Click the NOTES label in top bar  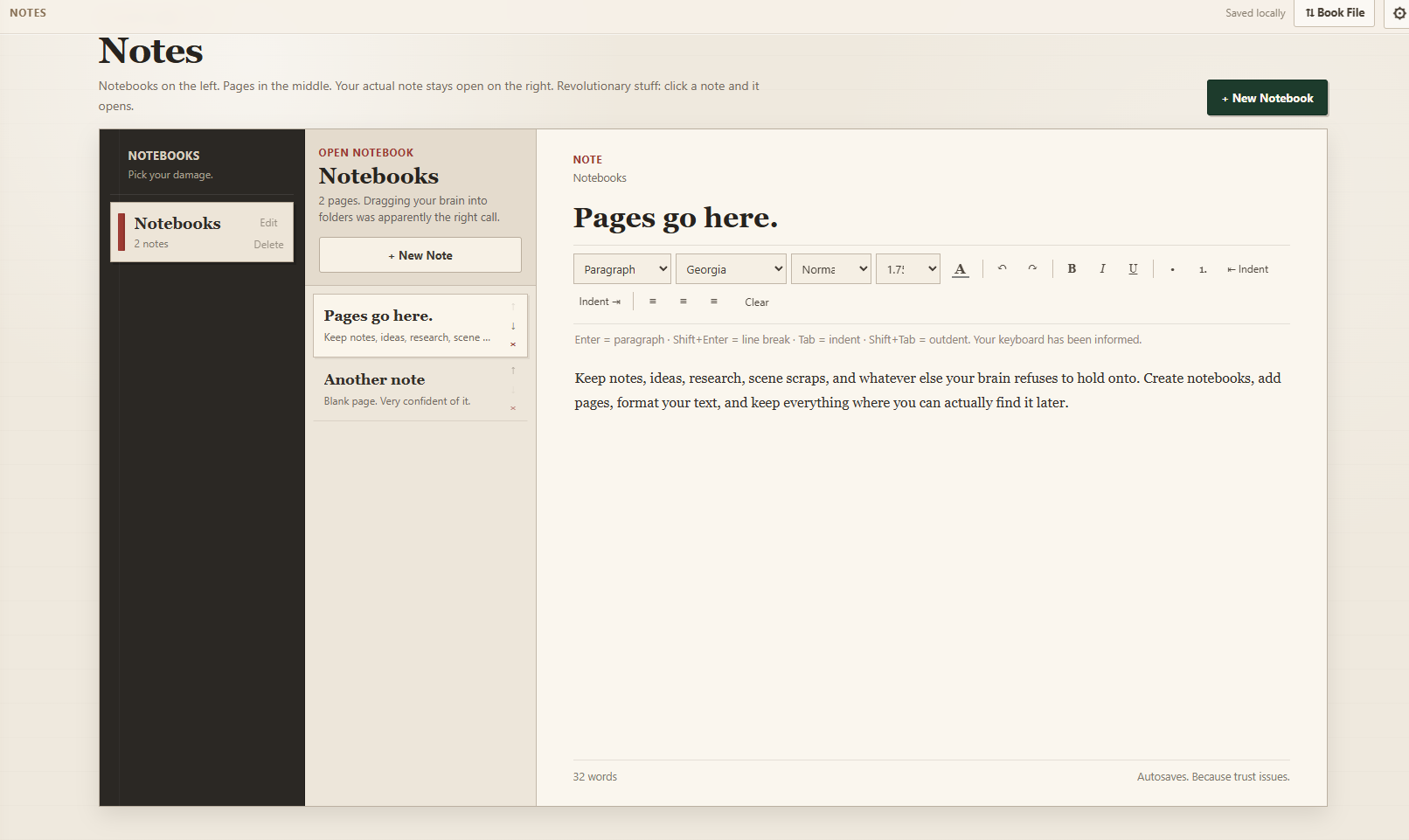[28, 13]
